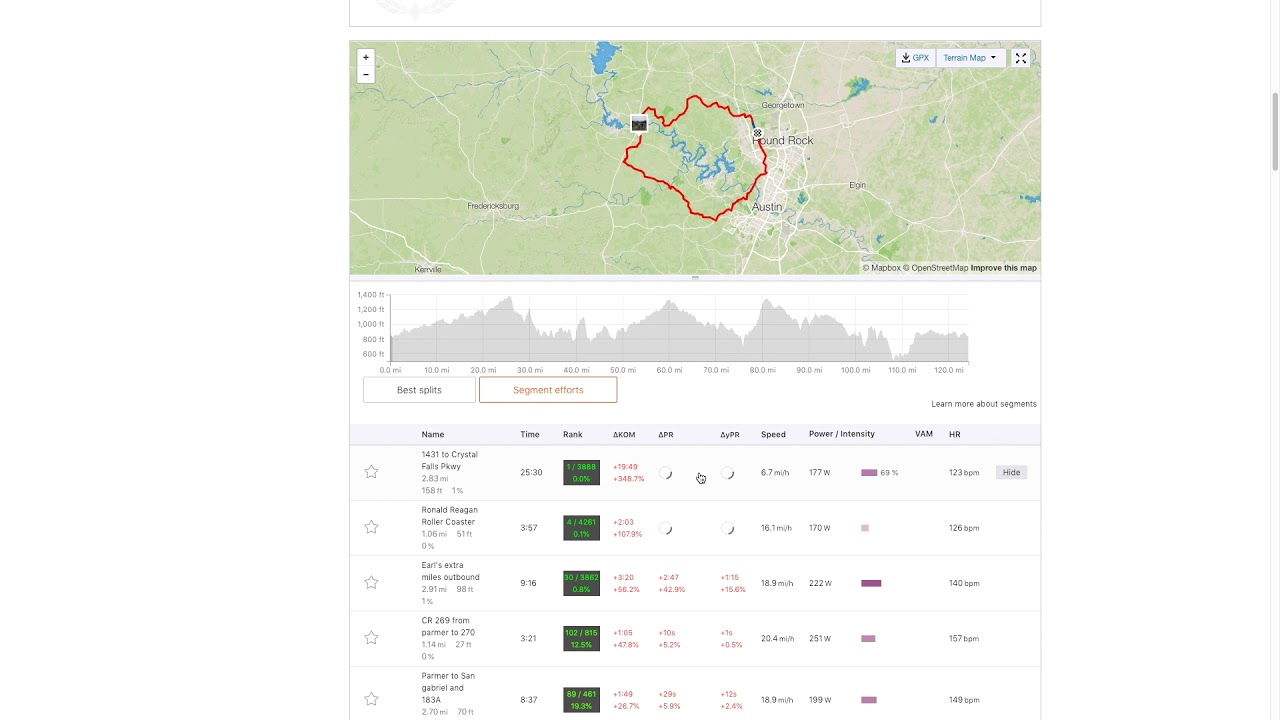Star the Earl's extra miles outbound segment
Screen dimensions: 1280x720
(371, 582)
